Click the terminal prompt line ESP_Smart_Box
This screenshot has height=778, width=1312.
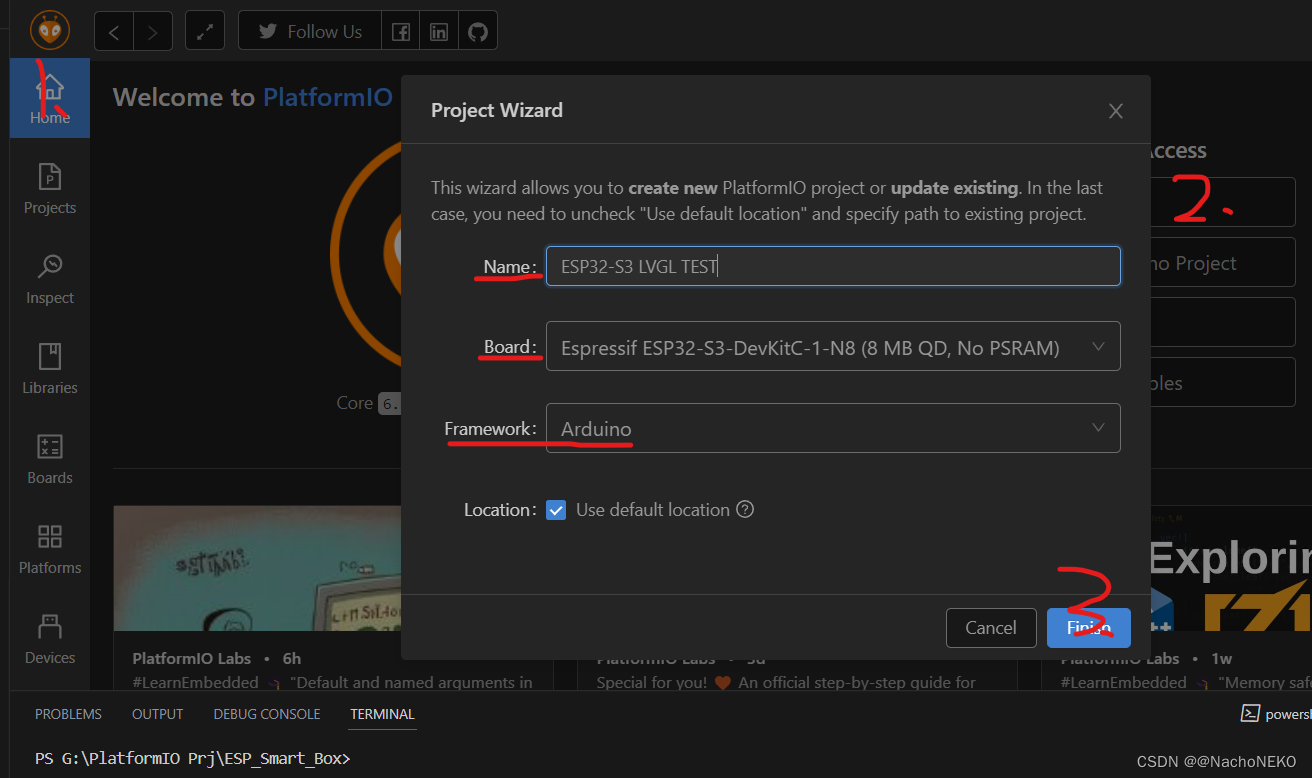193,759
